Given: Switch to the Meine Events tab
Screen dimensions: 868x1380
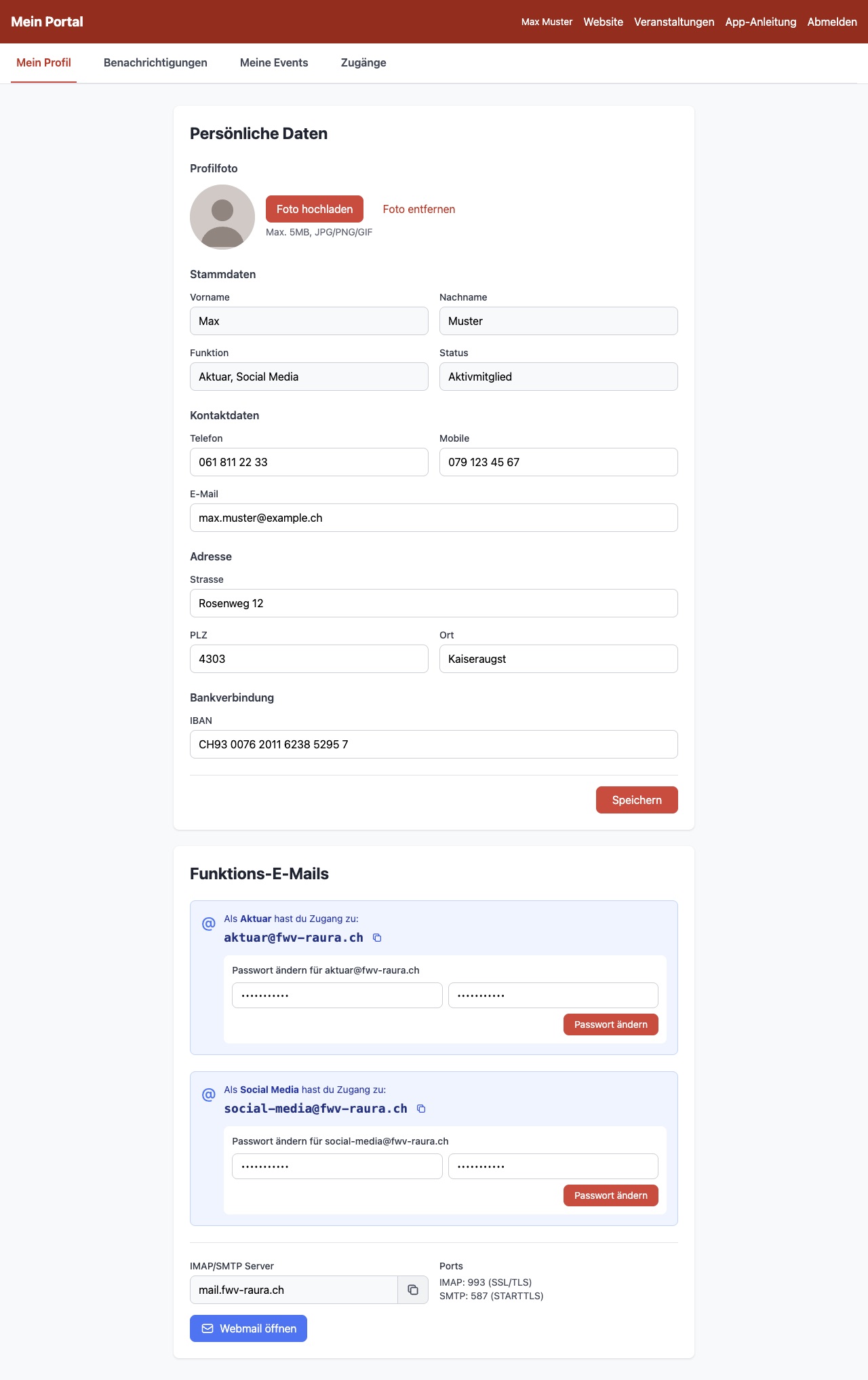Looking at the screenshot, I should coord(274,62).
